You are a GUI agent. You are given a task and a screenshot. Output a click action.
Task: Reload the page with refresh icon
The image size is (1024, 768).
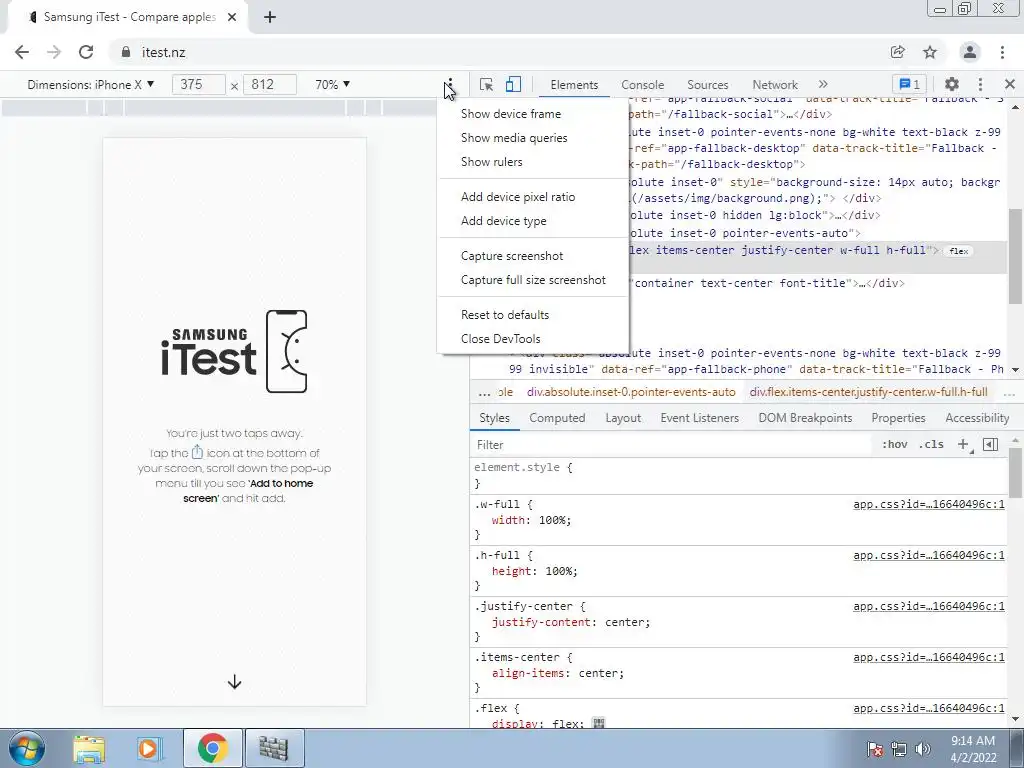pyautogui.click(x=86, y=52)
